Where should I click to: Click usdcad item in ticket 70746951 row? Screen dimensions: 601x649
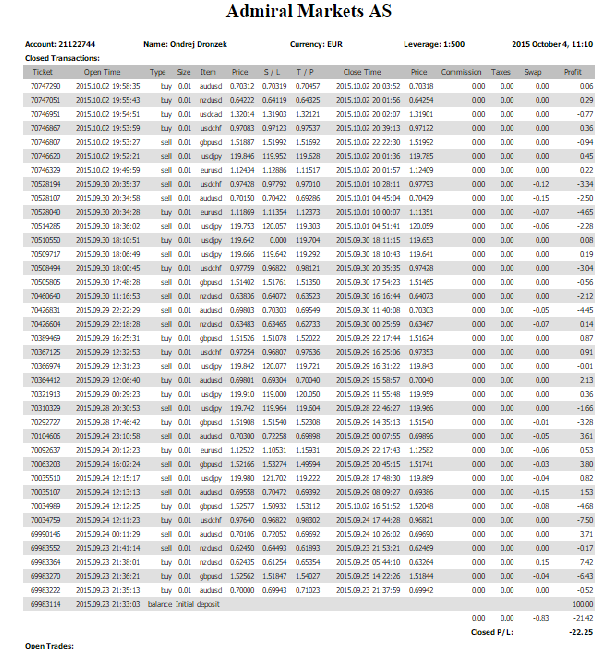(x=211, y=114)
